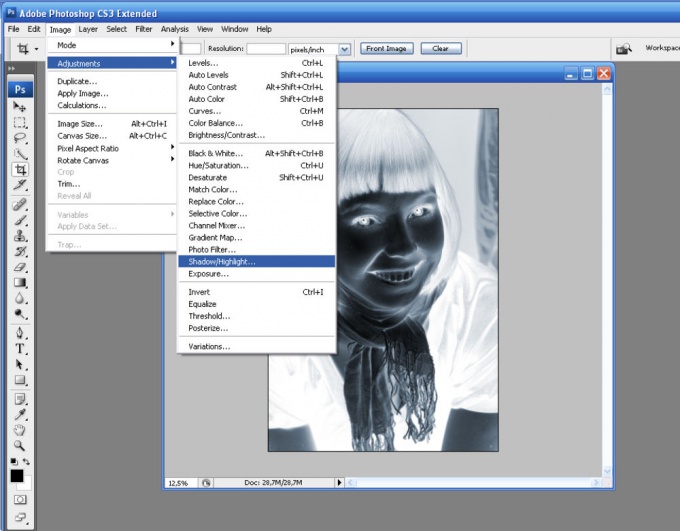Screen dimensions: 680x531
Task: Select the Eraser tool
Action: tap(20, 267)
